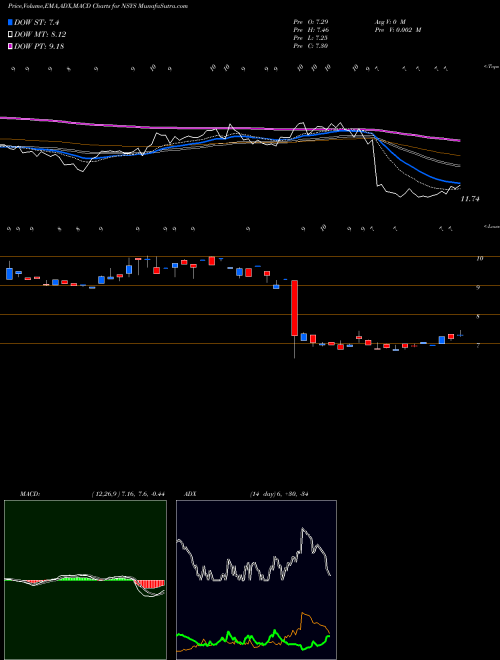Click the 11.74 price label on EMA chart

pos(470,199)
